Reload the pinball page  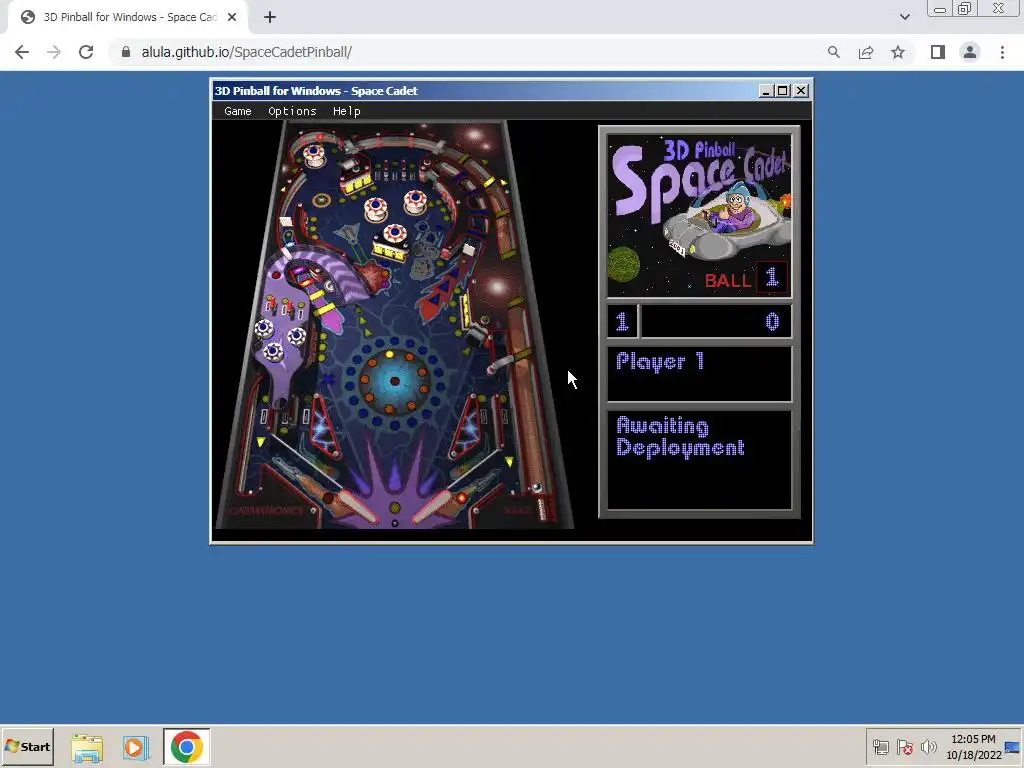[86, 52]
